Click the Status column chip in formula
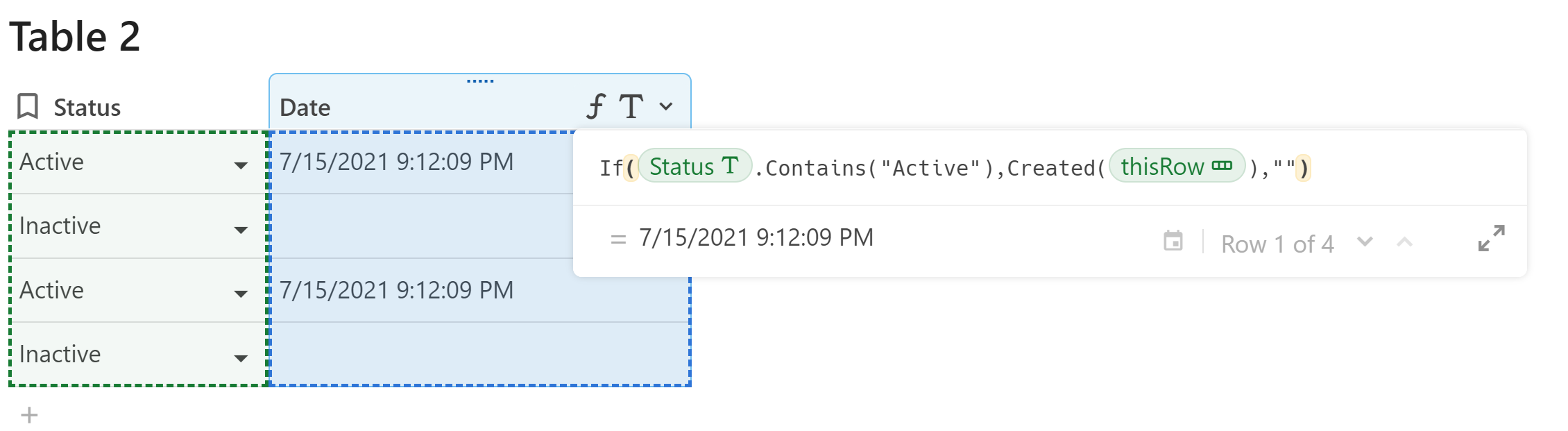Viewport: 1568px width, 431px height. coord(694,167)
